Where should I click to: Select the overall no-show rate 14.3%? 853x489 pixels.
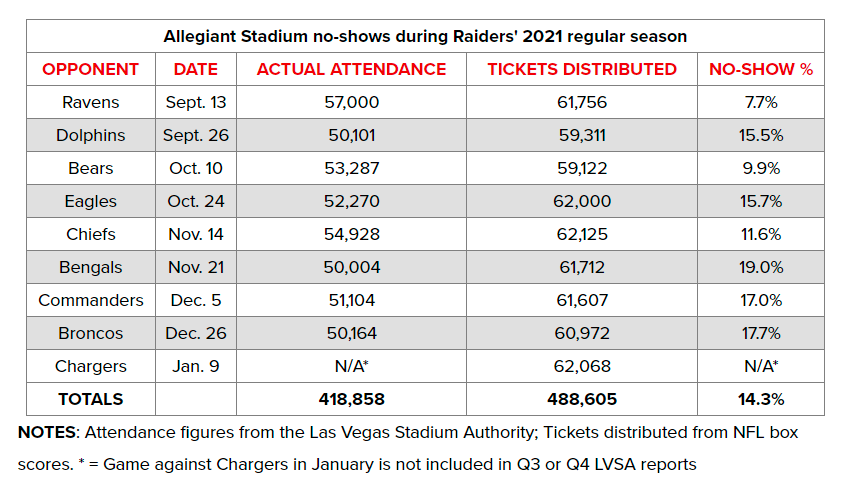760,399
